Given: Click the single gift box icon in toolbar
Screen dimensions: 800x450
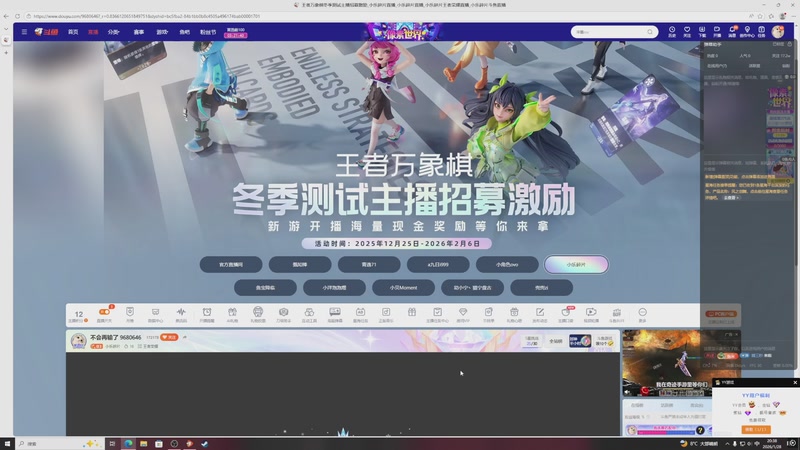Looking at the screenshot, I should tap(412, 312).
